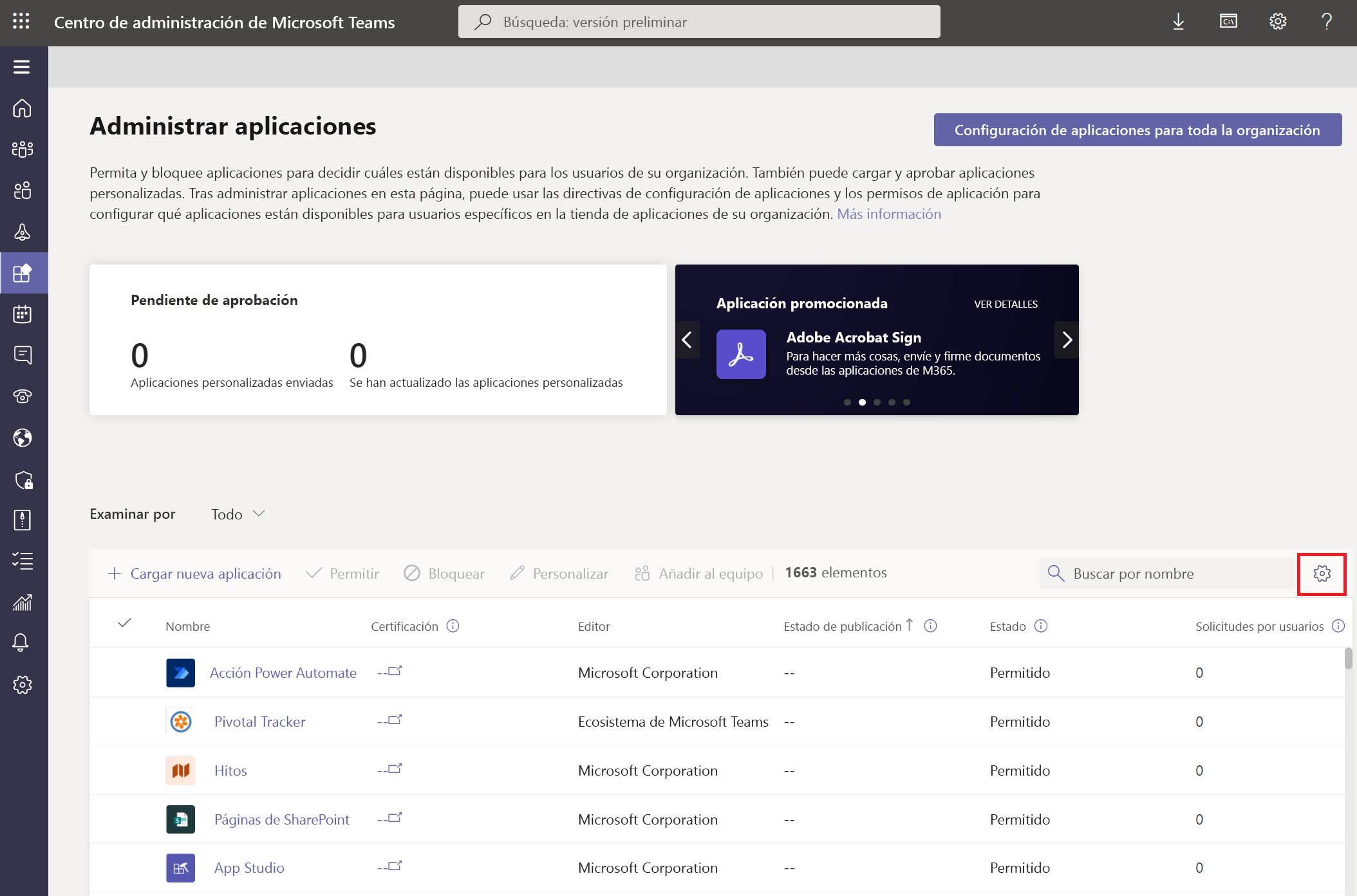Show info about Estado column
The width and height of the screenshot is (1357, 896).
point(1041,626)
